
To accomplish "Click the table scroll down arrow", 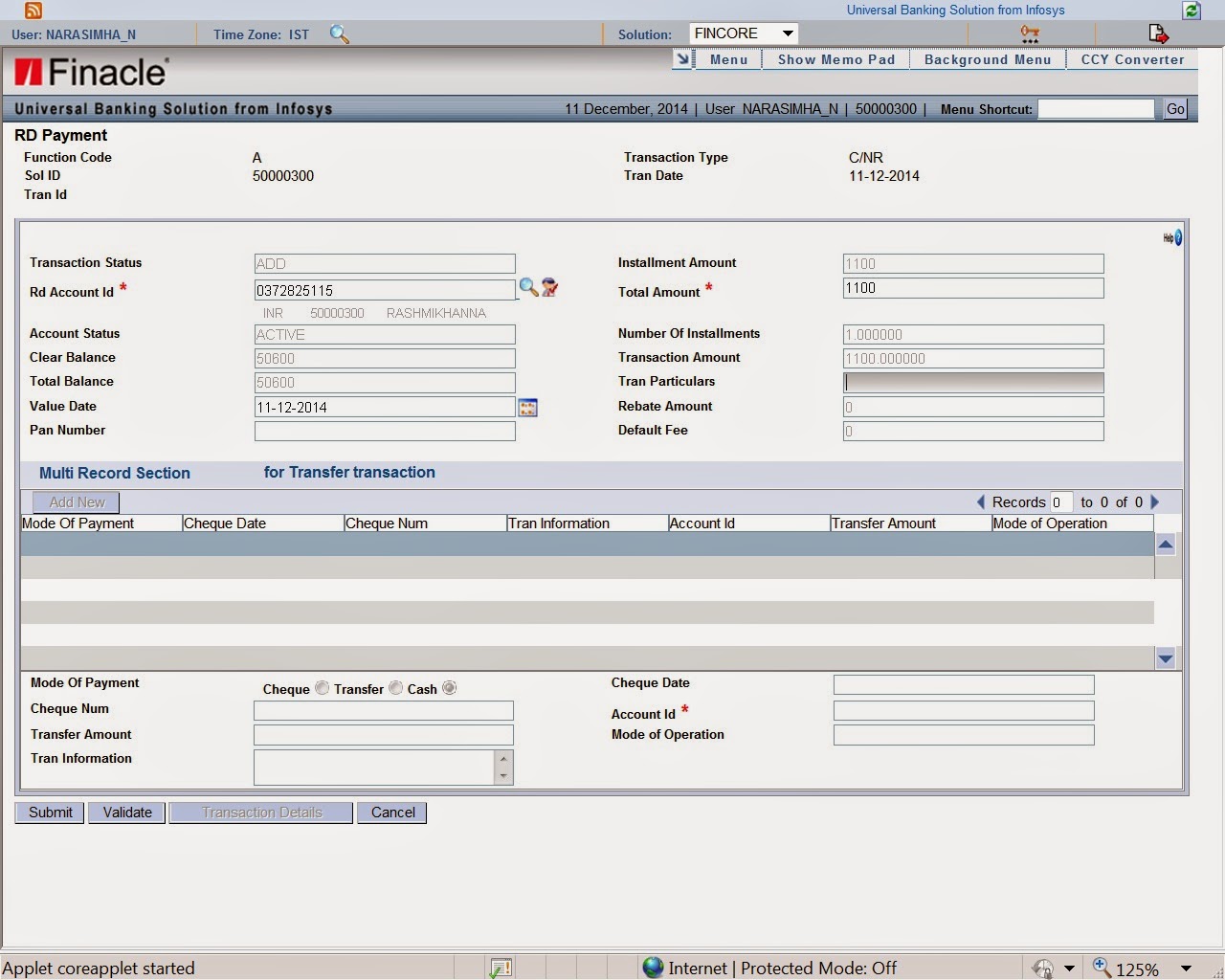I will coord(1166,657).
